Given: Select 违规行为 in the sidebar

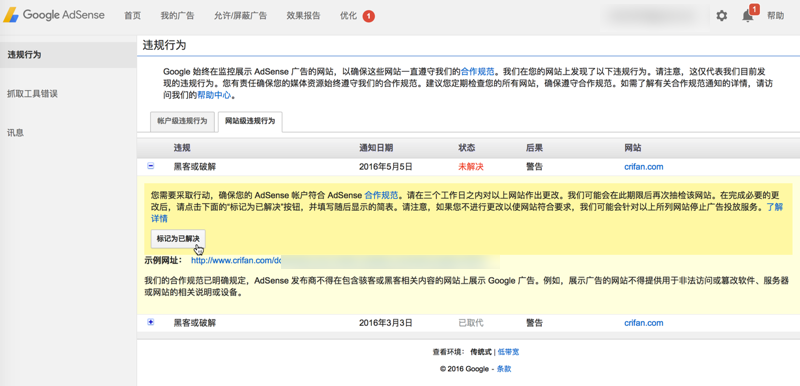Looking at the screenshot, I should 68,55.
